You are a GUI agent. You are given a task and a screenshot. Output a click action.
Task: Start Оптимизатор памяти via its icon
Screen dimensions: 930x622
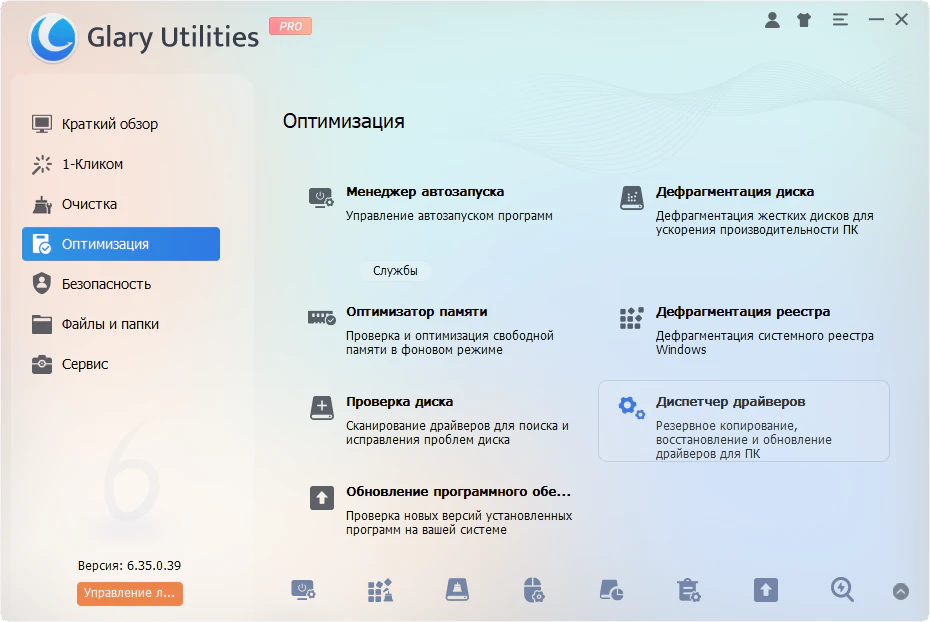click(321, 318)
